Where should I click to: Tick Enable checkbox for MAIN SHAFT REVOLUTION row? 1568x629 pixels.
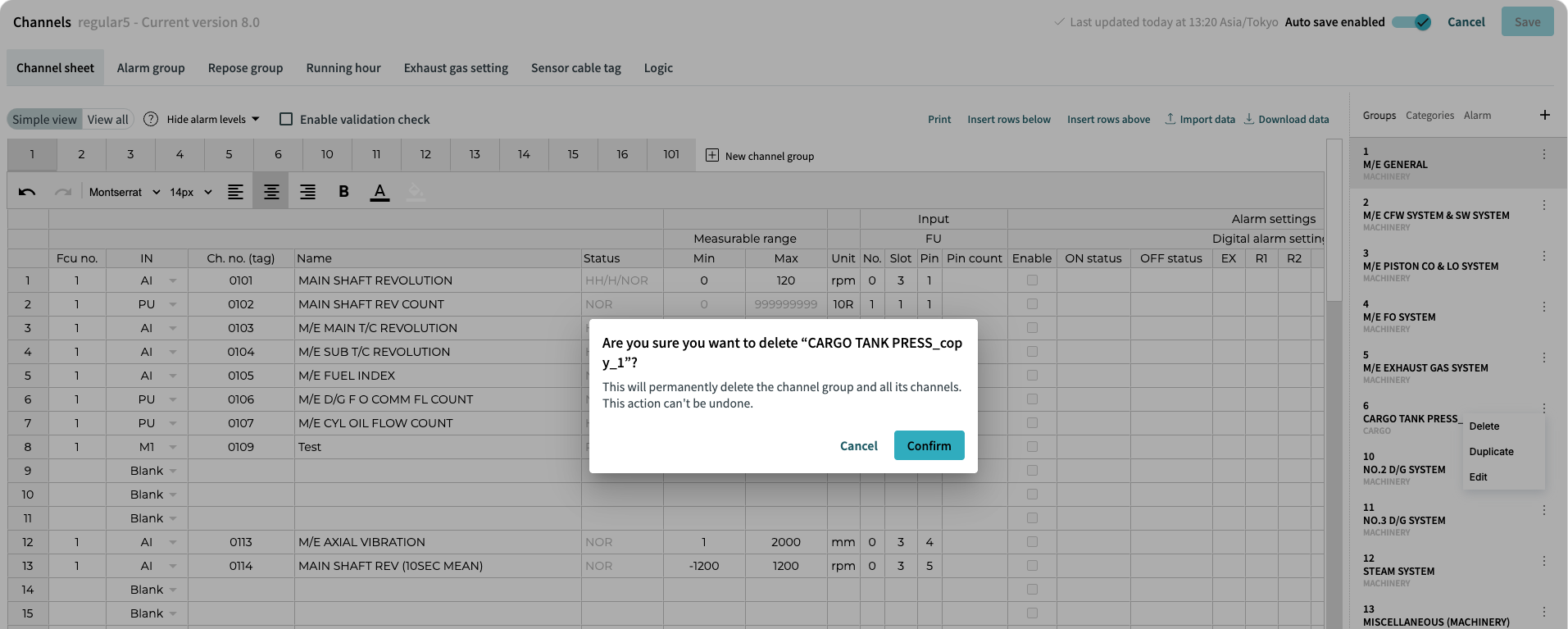1032,280
